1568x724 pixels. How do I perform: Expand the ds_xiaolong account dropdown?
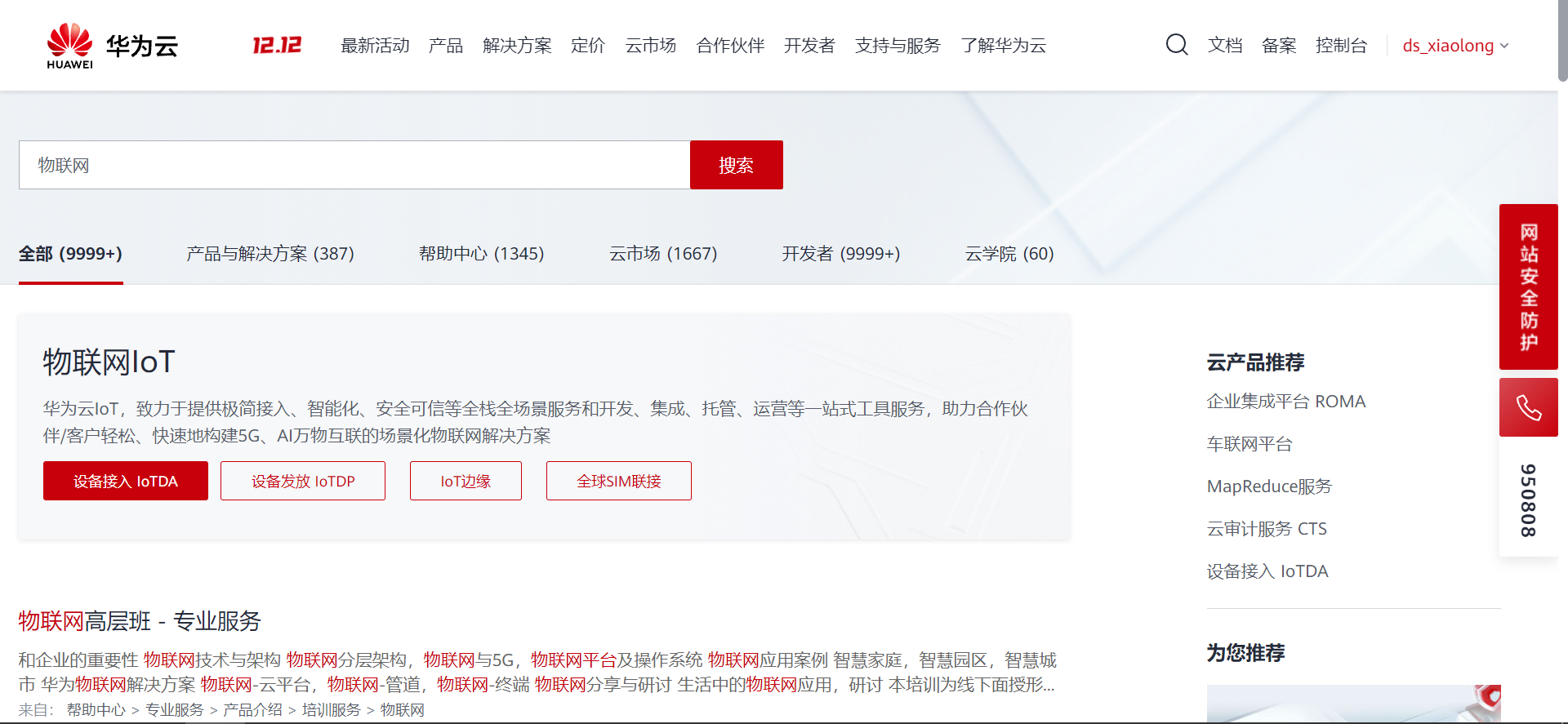[x=1455, y=46]
